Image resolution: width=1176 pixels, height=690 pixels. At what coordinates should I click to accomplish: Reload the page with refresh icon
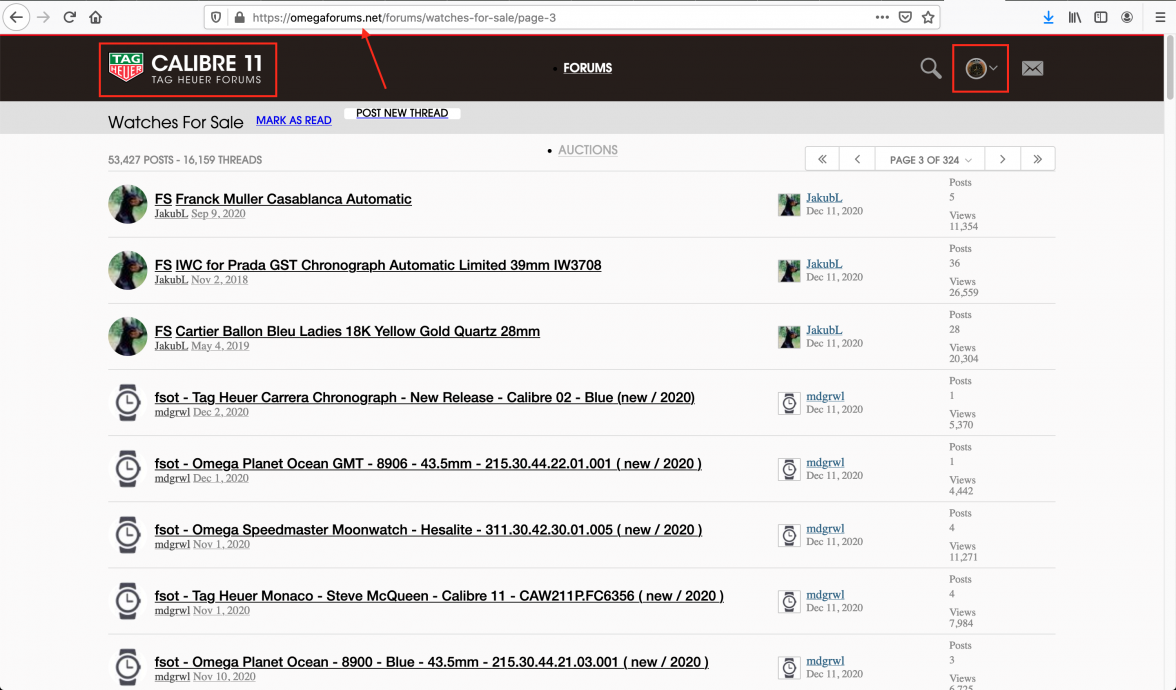[x=70, y=17]
